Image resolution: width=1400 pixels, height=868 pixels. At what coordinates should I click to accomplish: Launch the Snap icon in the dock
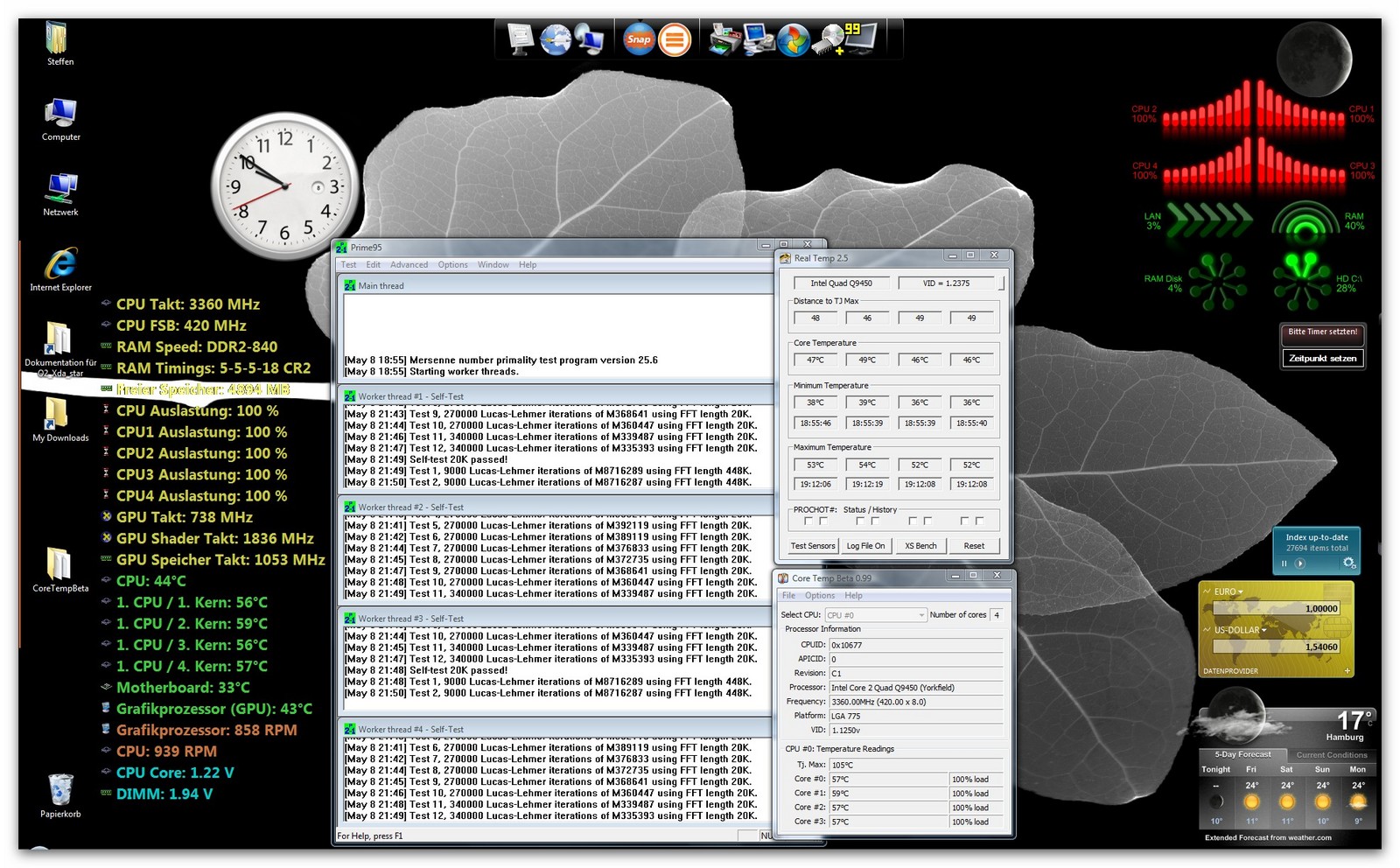coord(639,39)
